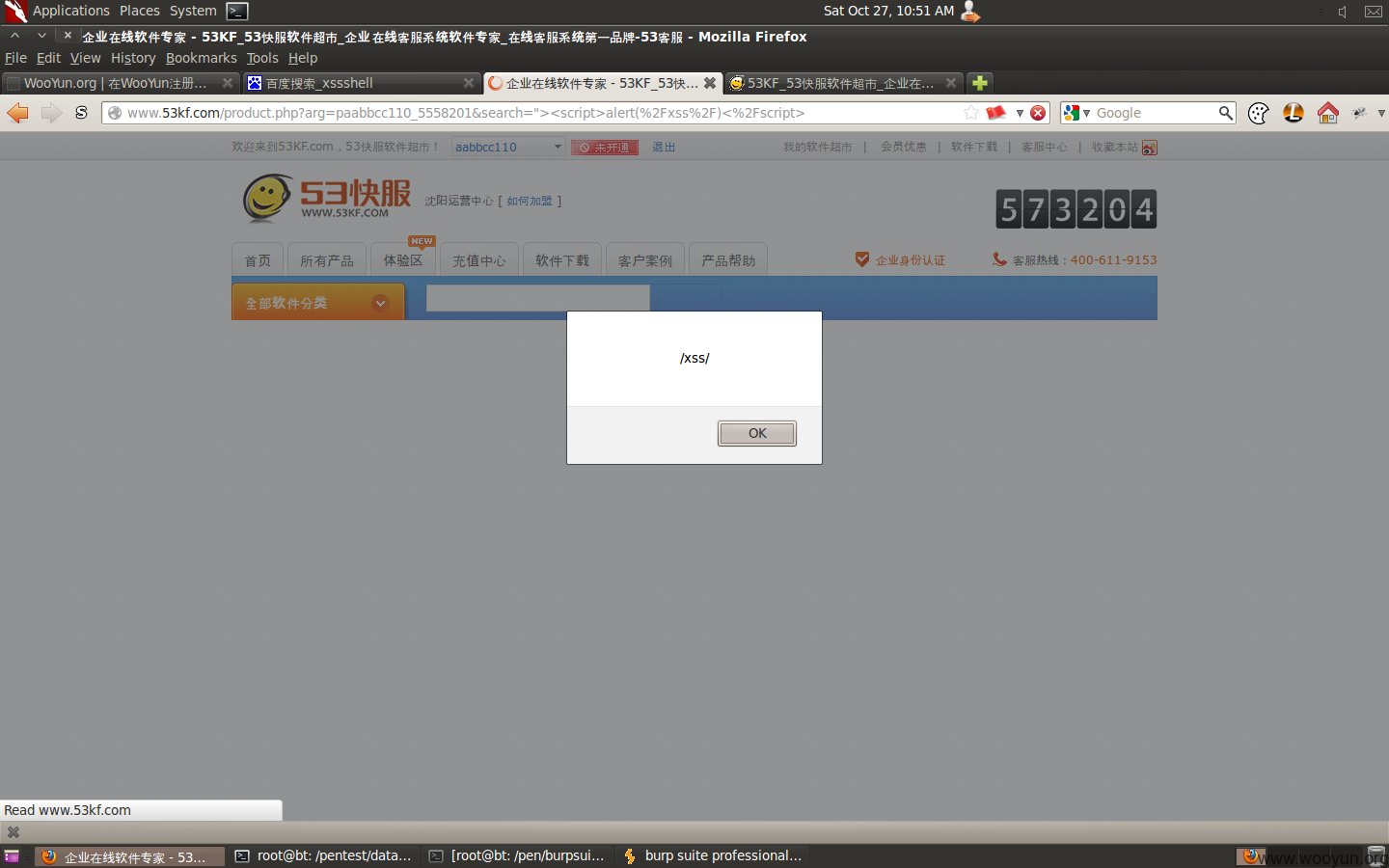Launch the terminal from the top panel icon

(x=237, y=12)
